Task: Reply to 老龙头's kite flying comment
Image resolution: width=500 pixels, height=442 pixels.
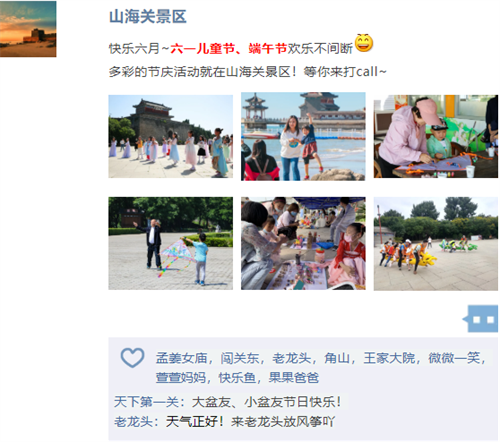Action: tap(250, 422)
